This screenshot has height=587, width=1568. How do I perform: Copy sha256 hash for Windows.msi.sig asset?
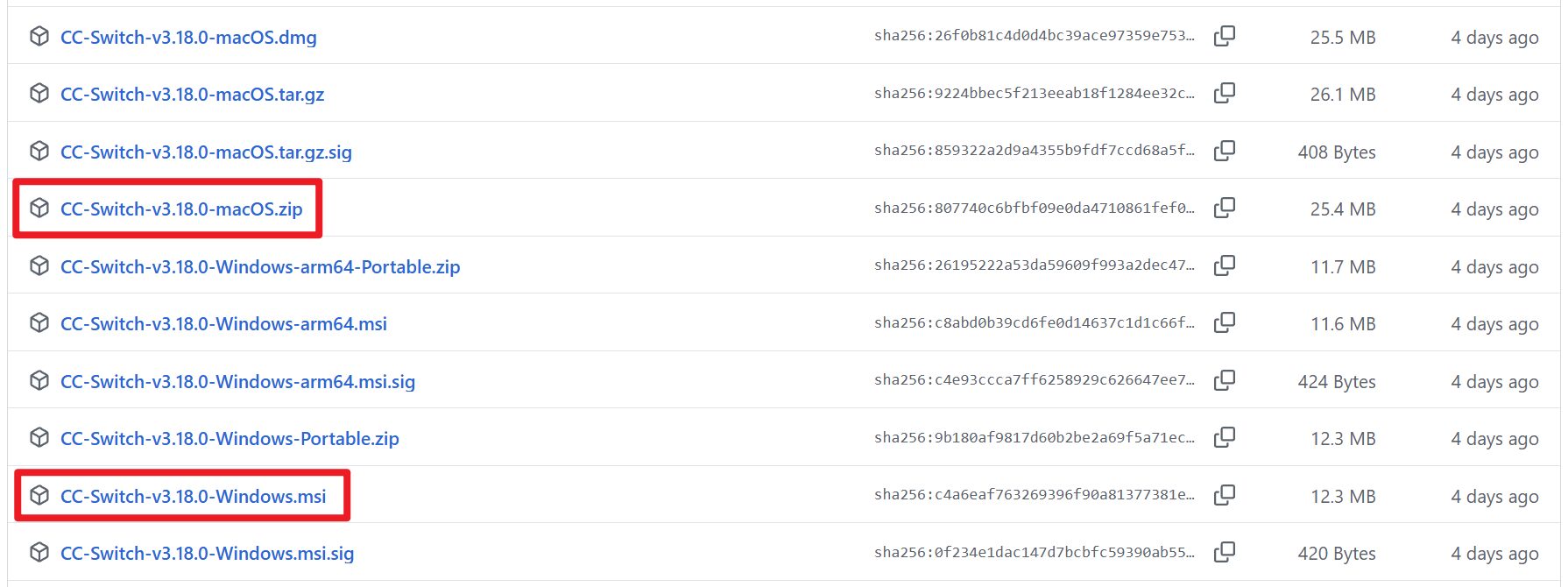(x=1225, y=552)
